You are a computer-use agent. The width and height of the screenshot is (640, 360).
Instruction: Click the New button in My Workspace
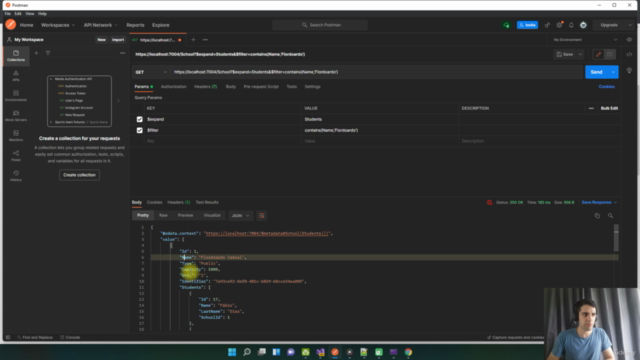pos(101,40)
